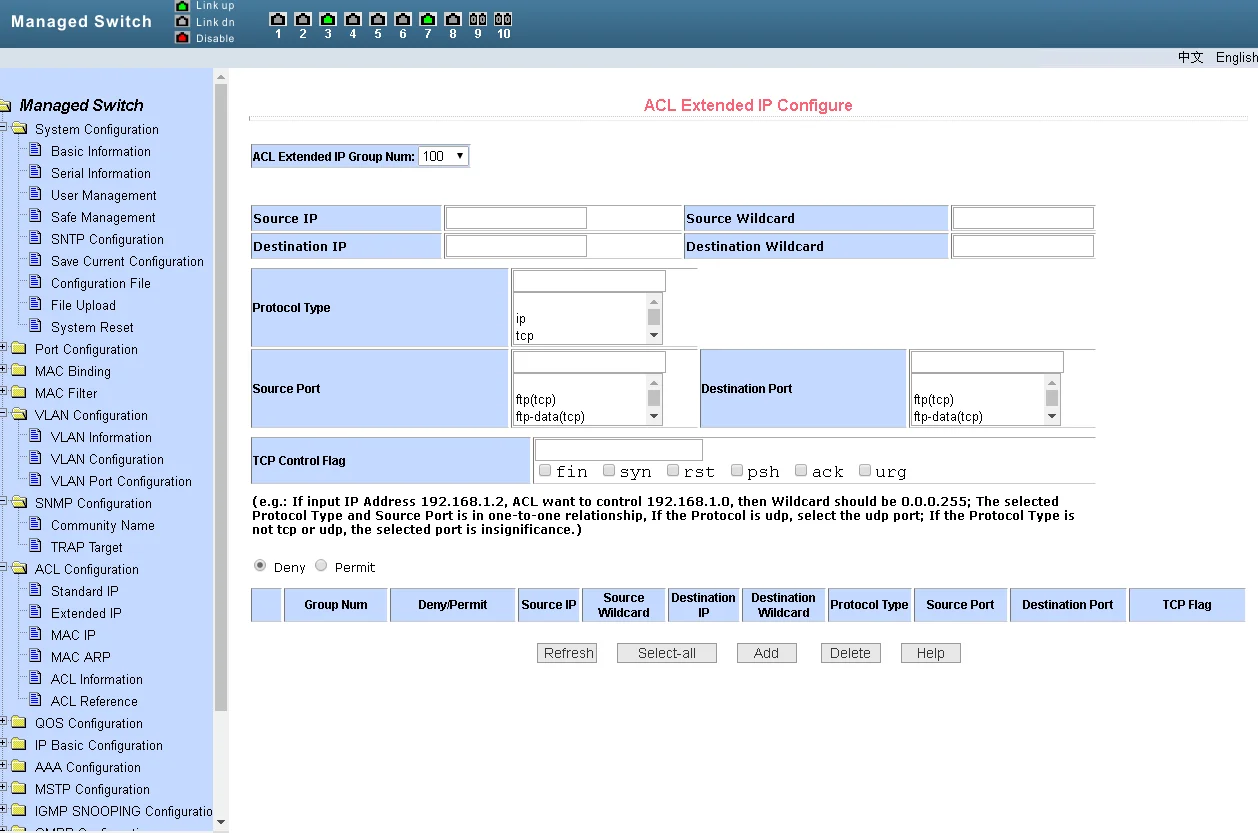Select the Permit radio button
The height and width of the screenshot is (833, 1258).
[321, 566]
